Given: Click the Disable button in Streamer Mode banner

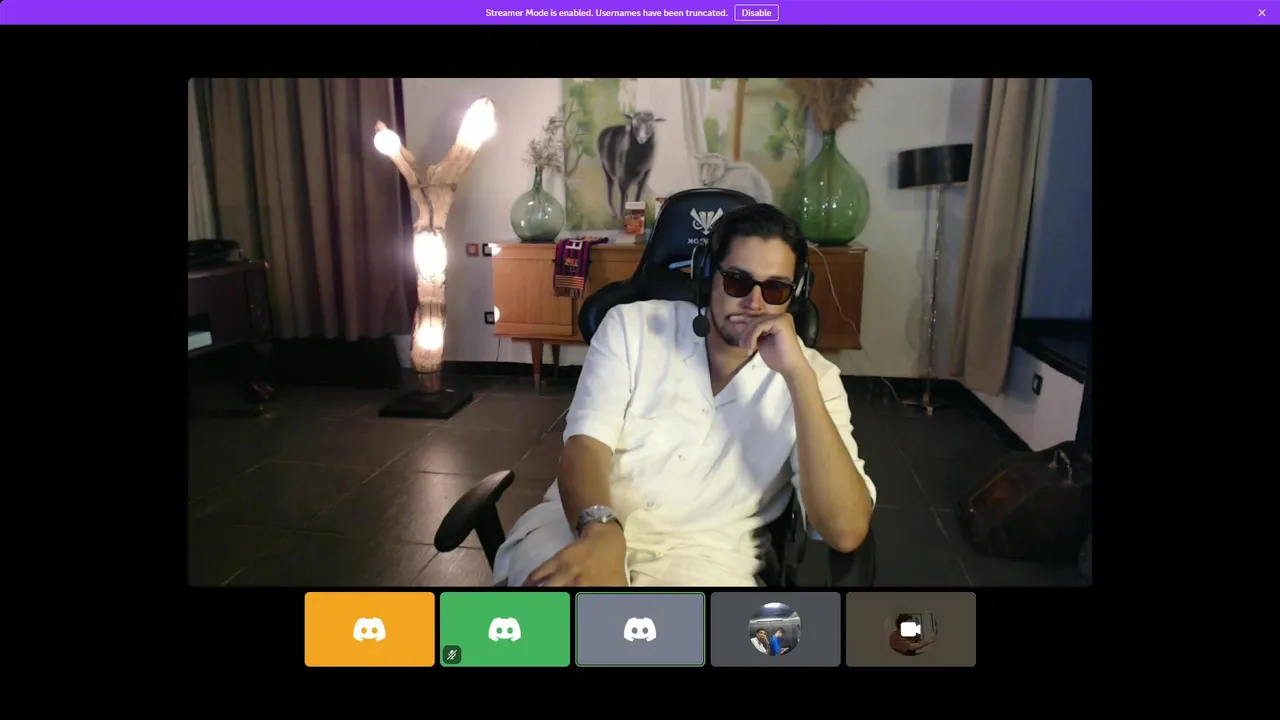Looking at the screenshot, I should point(756,13).
